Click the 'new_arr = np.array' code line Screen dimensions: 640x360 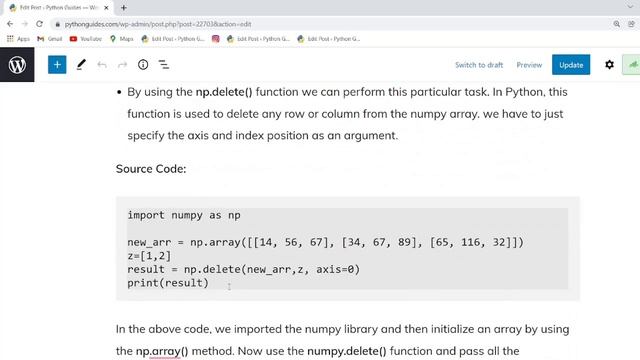tap(325, 242)
